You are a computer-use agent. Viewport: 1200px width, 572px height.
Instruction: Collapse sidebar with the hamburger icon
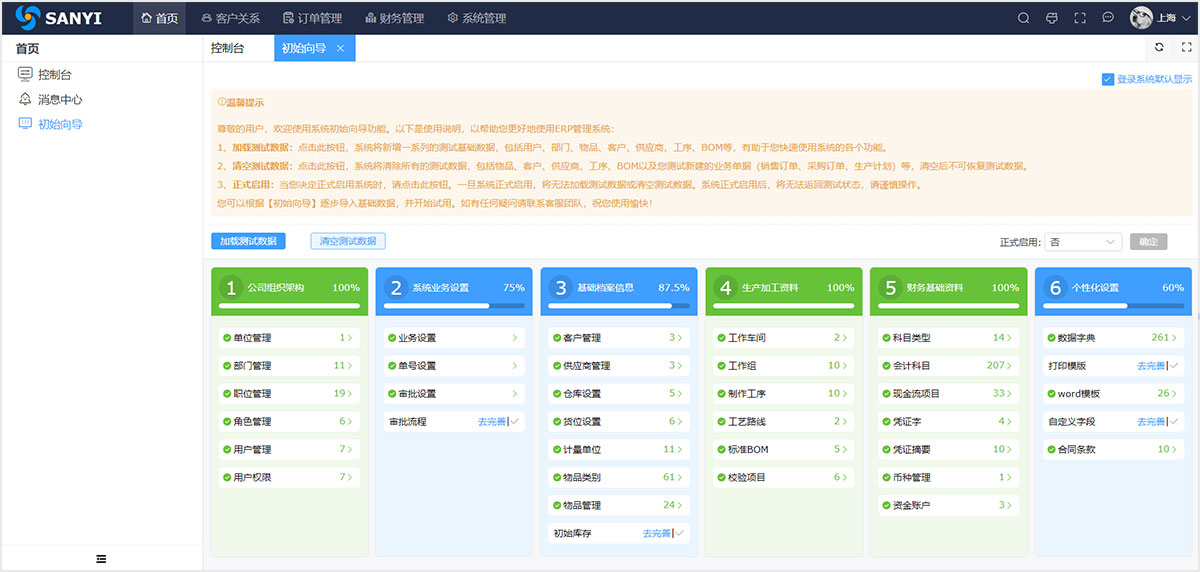click(101, 559)
